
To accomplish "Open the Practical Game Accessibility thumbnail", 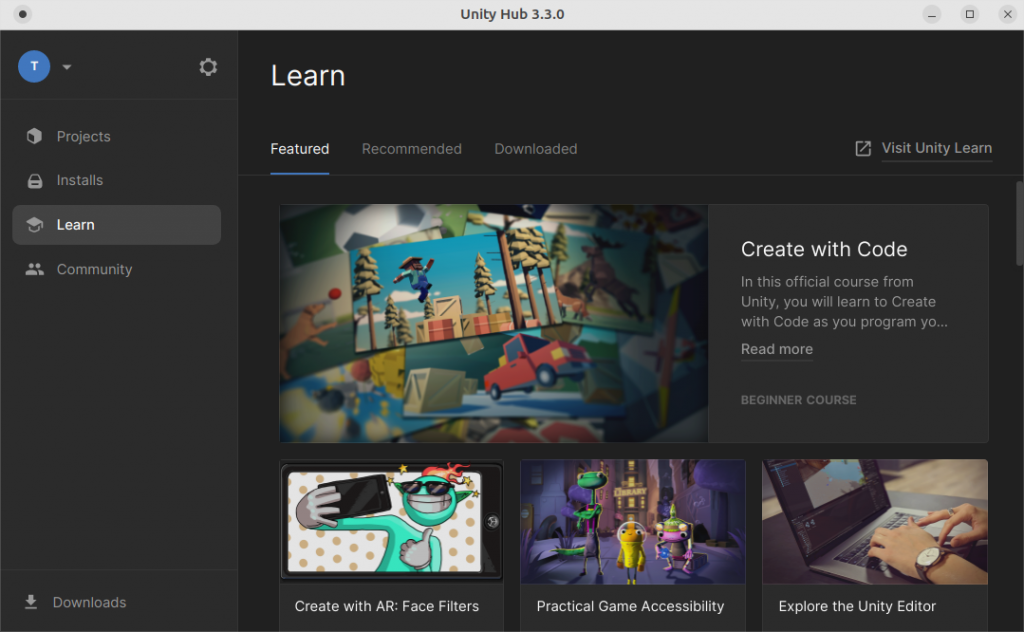I will (633, 521).
